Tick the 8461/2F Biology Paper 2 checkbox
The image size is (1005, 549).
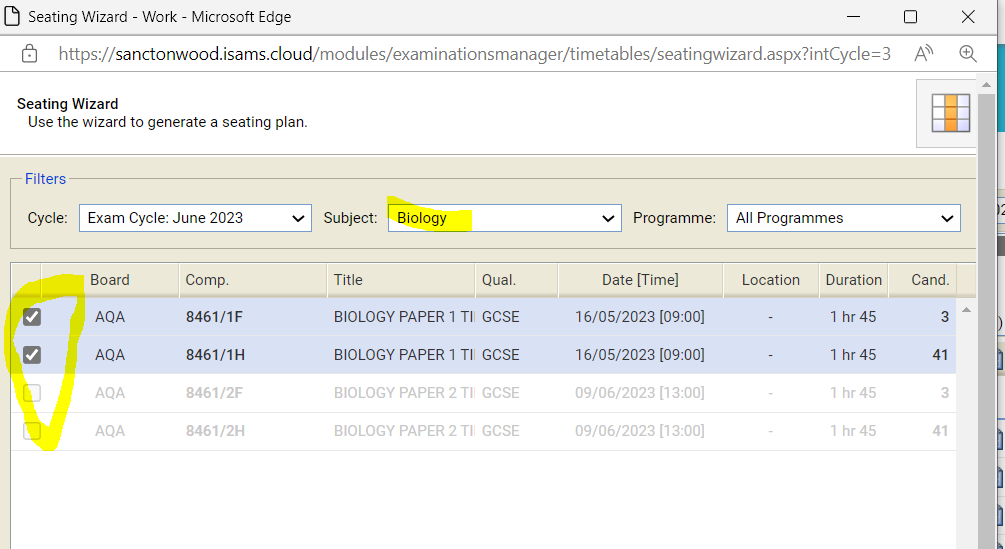(x=32, y=393)
